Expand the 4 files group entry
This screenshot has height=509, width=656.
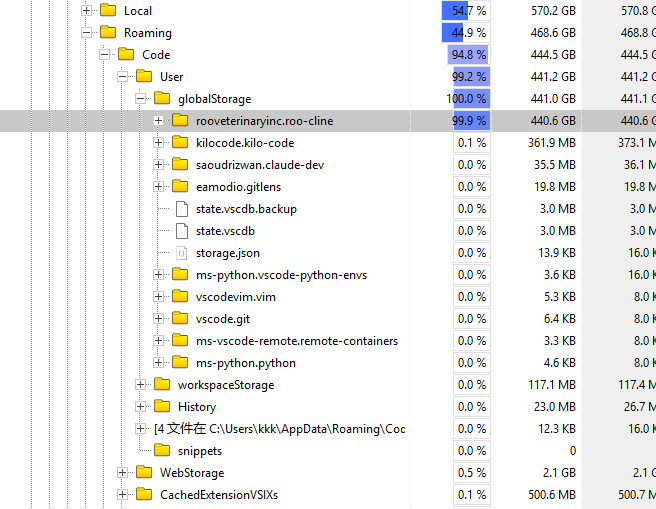[140, 429]
